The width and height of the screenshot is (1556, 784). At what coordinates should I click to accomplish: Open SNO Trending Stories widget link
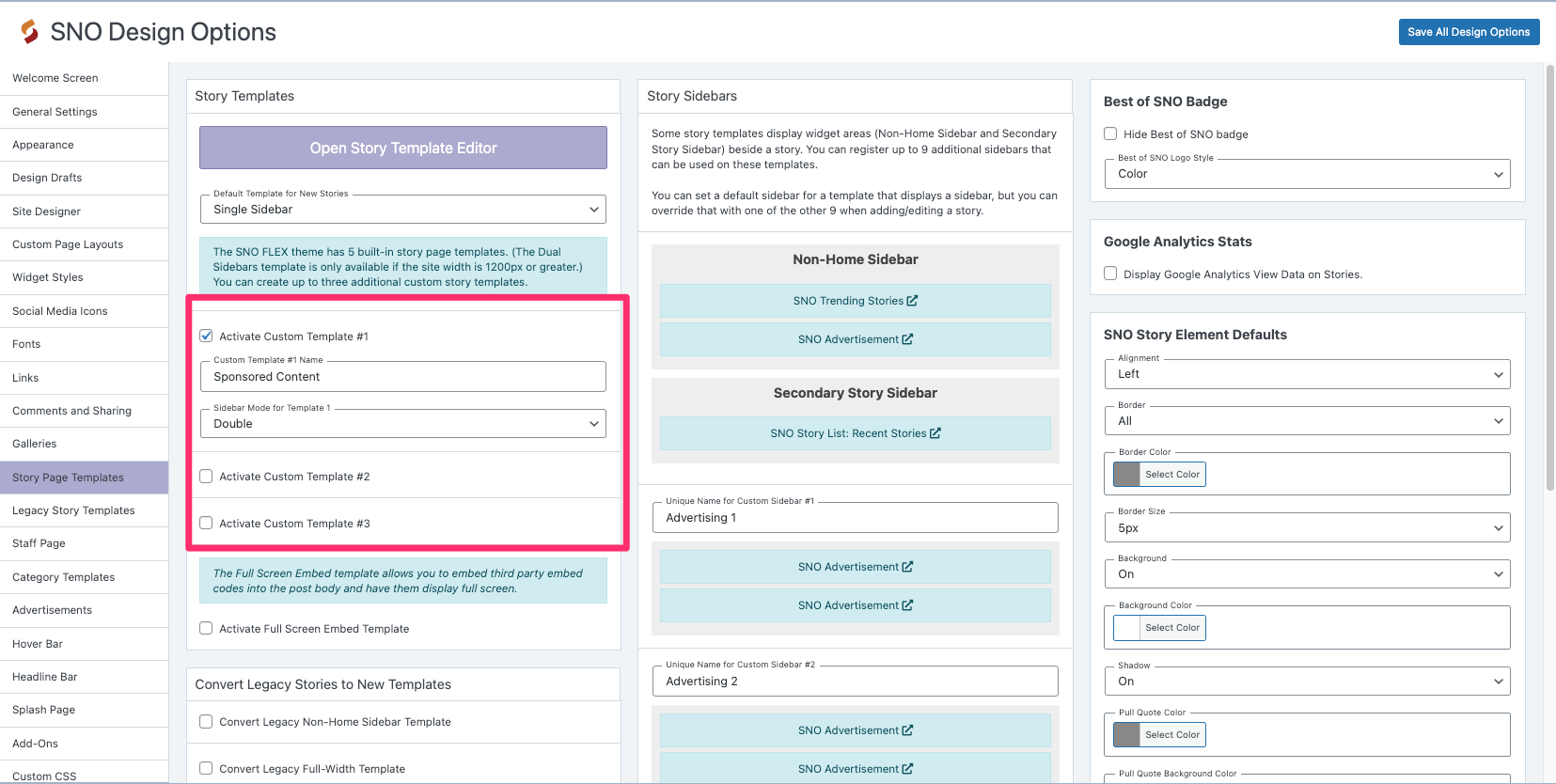(855, 301)
